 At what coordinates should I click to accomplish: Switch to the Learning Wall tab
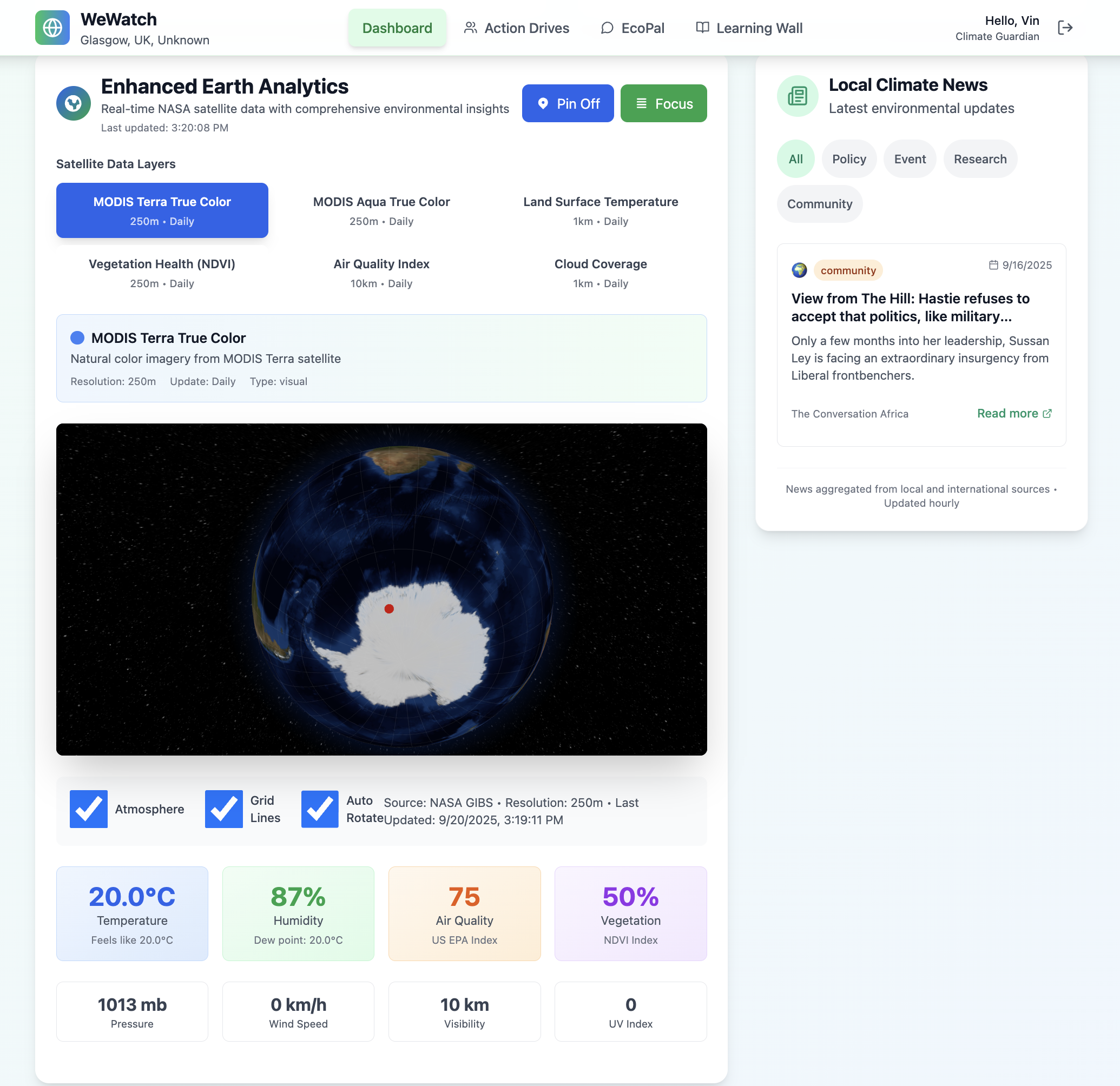pos(749,28)
